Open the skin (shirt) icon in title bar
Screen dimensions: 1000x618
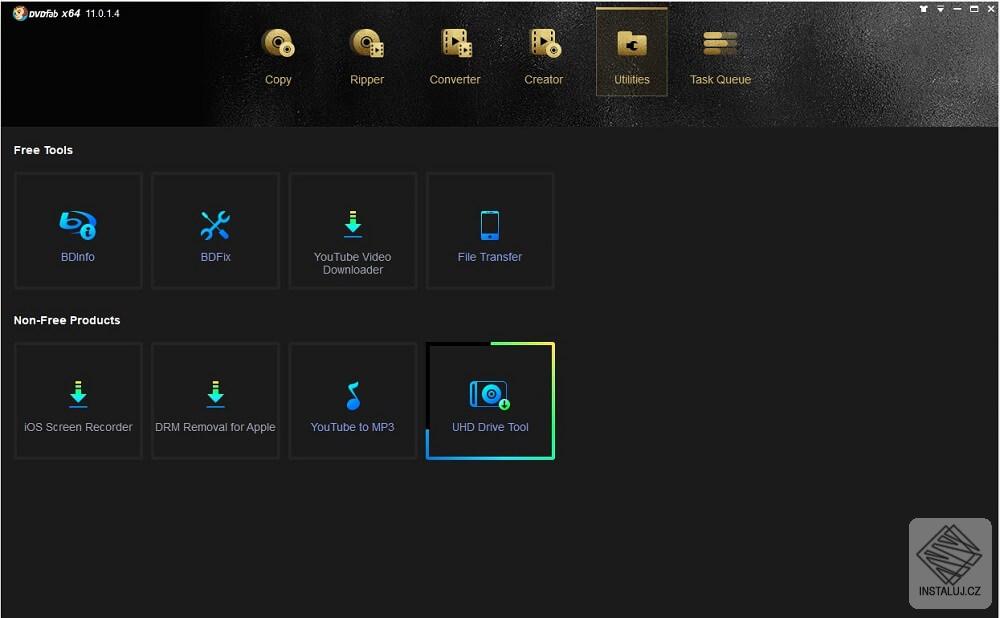923,9
